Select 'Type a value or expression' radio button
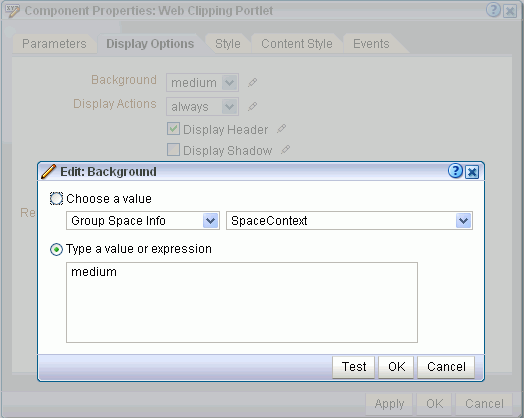 [x=56, y=249]
